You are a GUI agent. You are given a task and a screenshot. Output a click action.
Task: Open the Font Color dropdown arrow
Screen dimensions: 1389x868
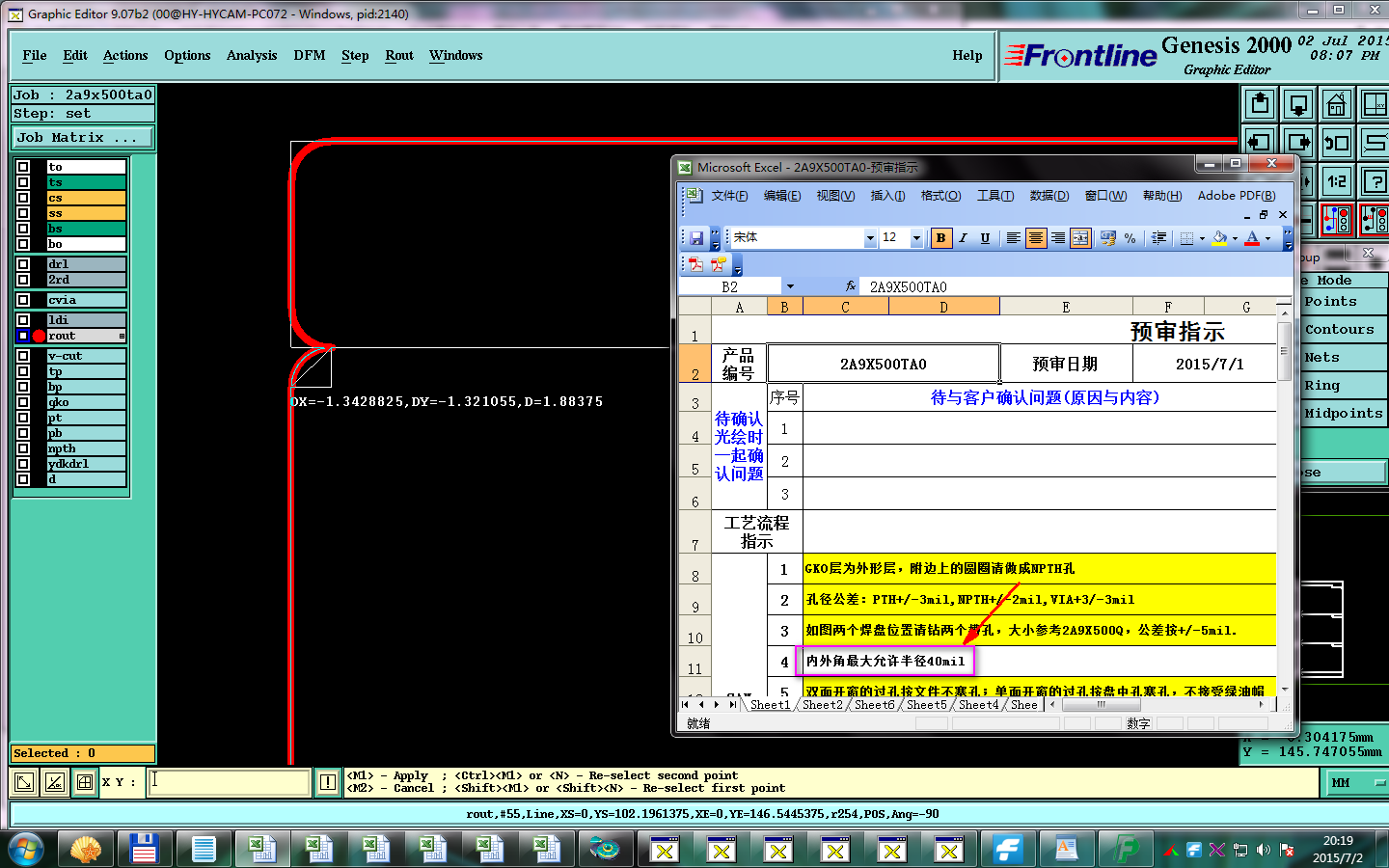coord(1267,238)
